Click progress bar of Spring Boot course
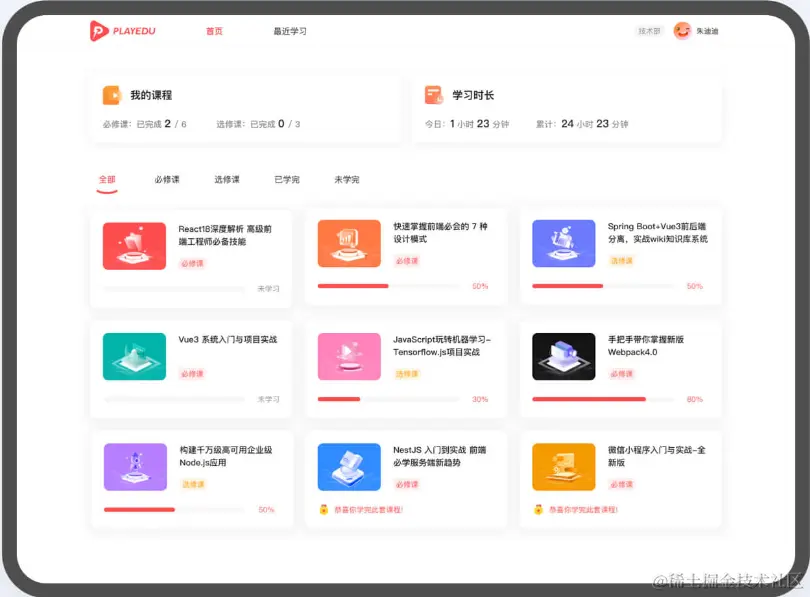The width and height of the screenshot is (810, 597). [x=603, y=286]
